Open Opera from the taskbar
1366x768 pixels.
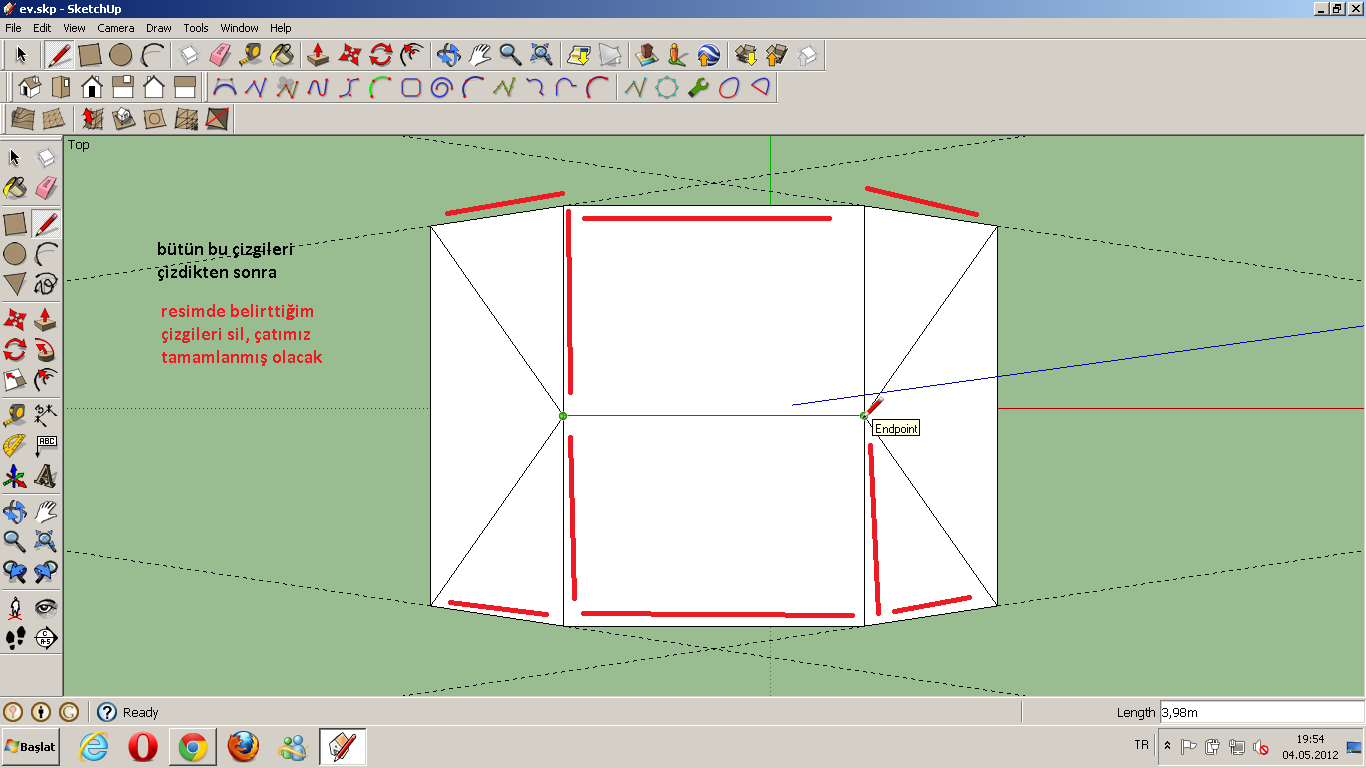(x=143, y=746)
